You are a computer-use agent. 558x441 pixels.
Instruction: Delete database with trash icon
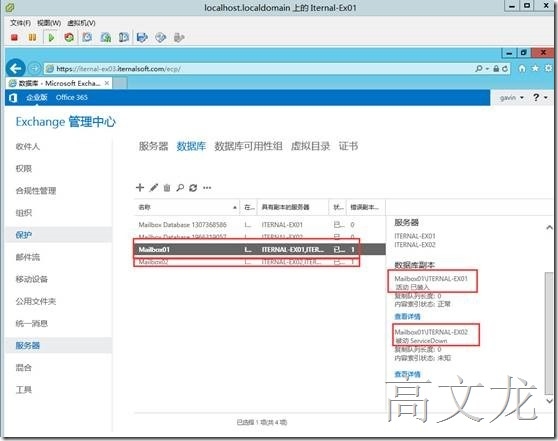(x=167, y=188)
